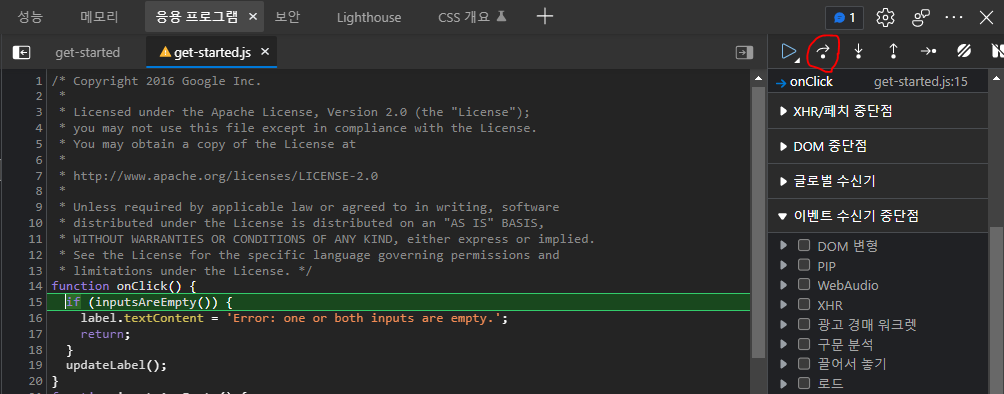Enable the XHR event checkbox

click(804, 305)
